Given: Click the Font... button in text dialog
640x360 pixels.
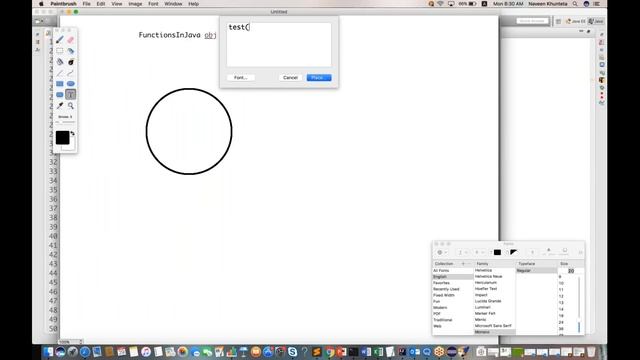Looking at the screenshot, I should [240, 78].
